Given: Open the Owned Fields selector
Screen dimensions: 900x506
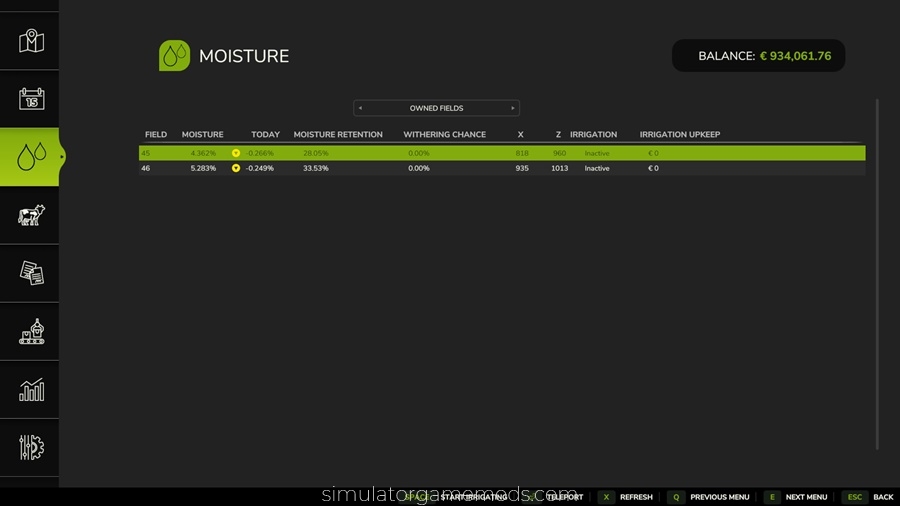Looking at the screenshot, I should coord(436,108).
